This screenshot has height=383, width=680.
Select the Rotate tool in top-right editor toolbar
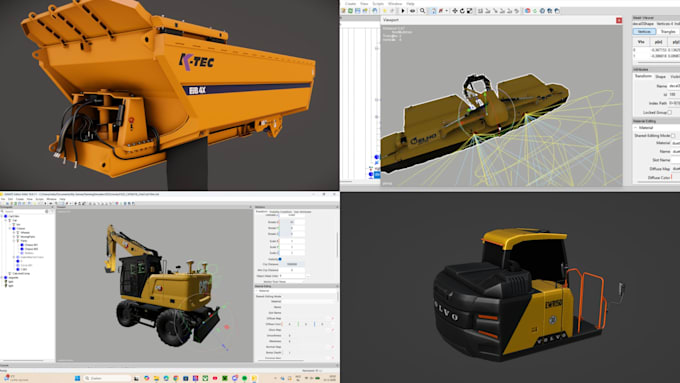point(462,10)
